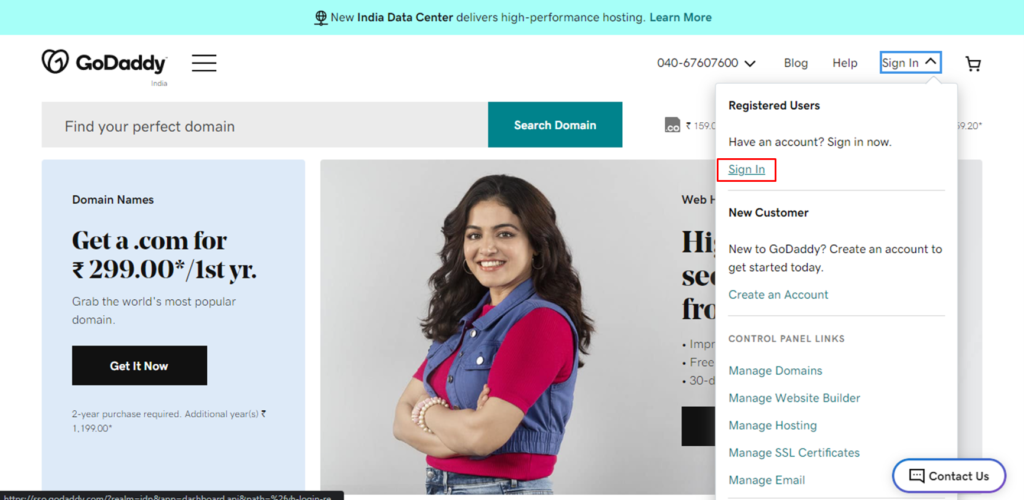Follow the Learn More banner link

click(680, 18)
